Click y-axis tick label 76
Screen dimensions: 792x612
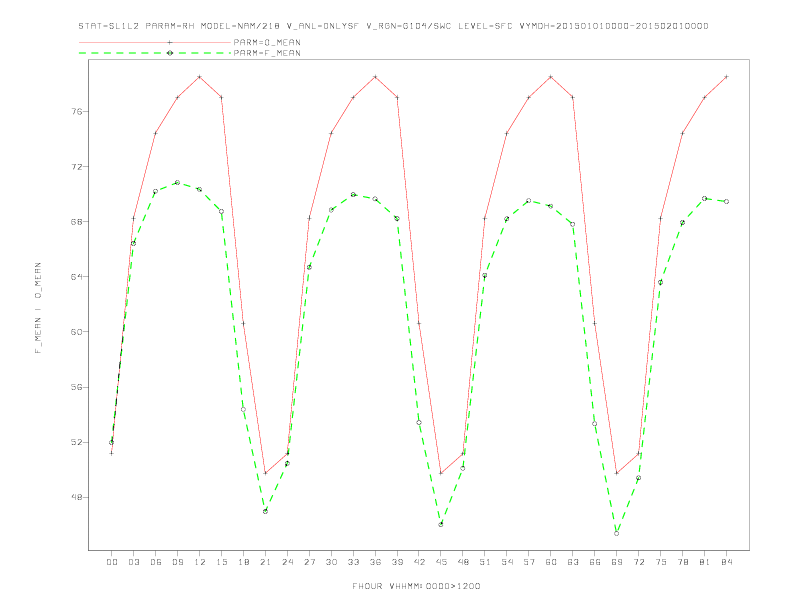(x=76, y=111)
